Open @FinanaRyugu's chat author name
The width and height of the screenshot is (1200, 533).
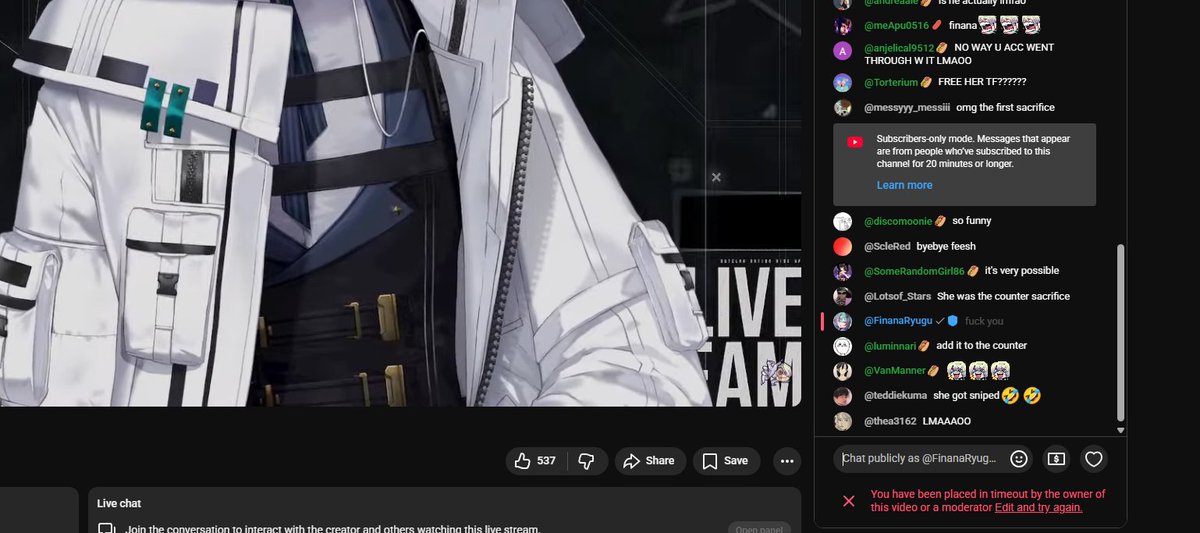click(x=898, y=321)
